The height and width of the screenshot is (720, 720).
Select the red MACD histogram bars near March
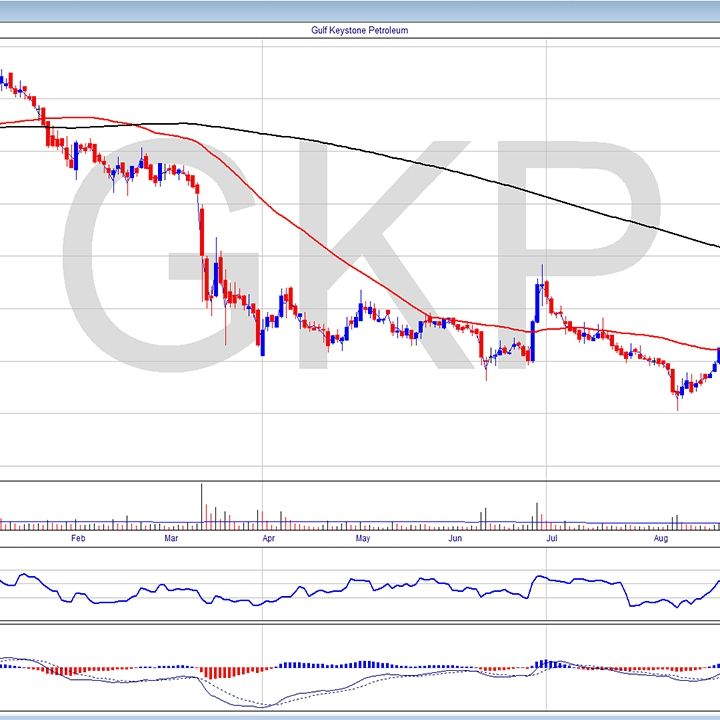point(215,672)
